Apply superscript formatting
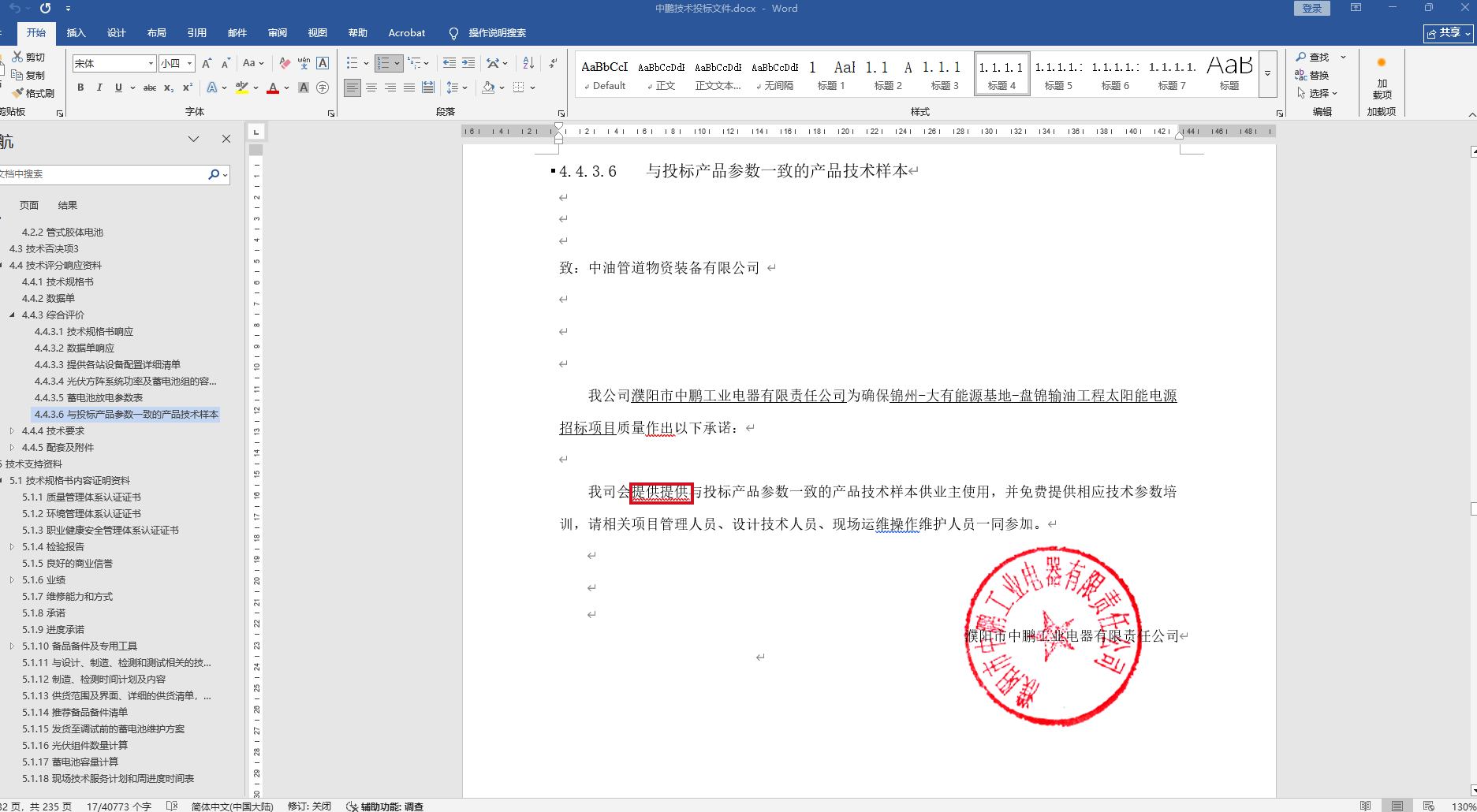This screenshot has width=1477, height=812. (188, 88)
